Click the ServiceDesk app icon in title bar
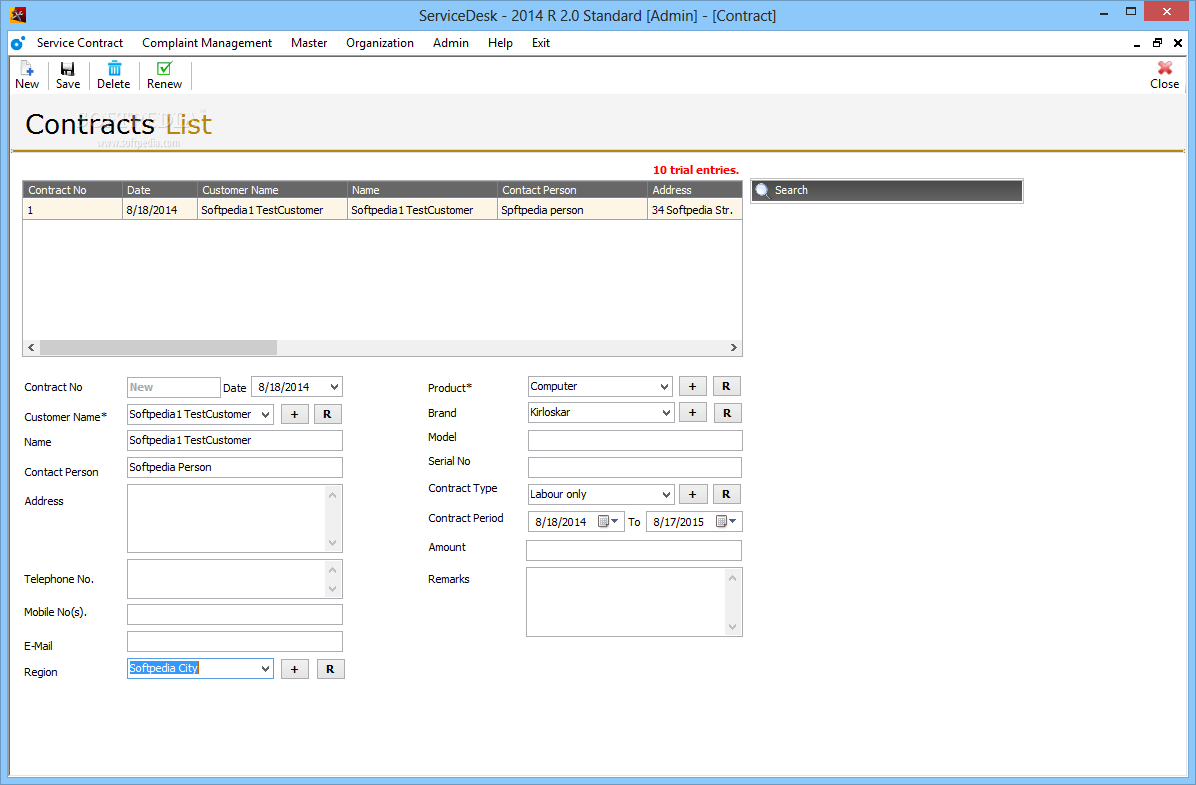 click(x=18, y=14)
